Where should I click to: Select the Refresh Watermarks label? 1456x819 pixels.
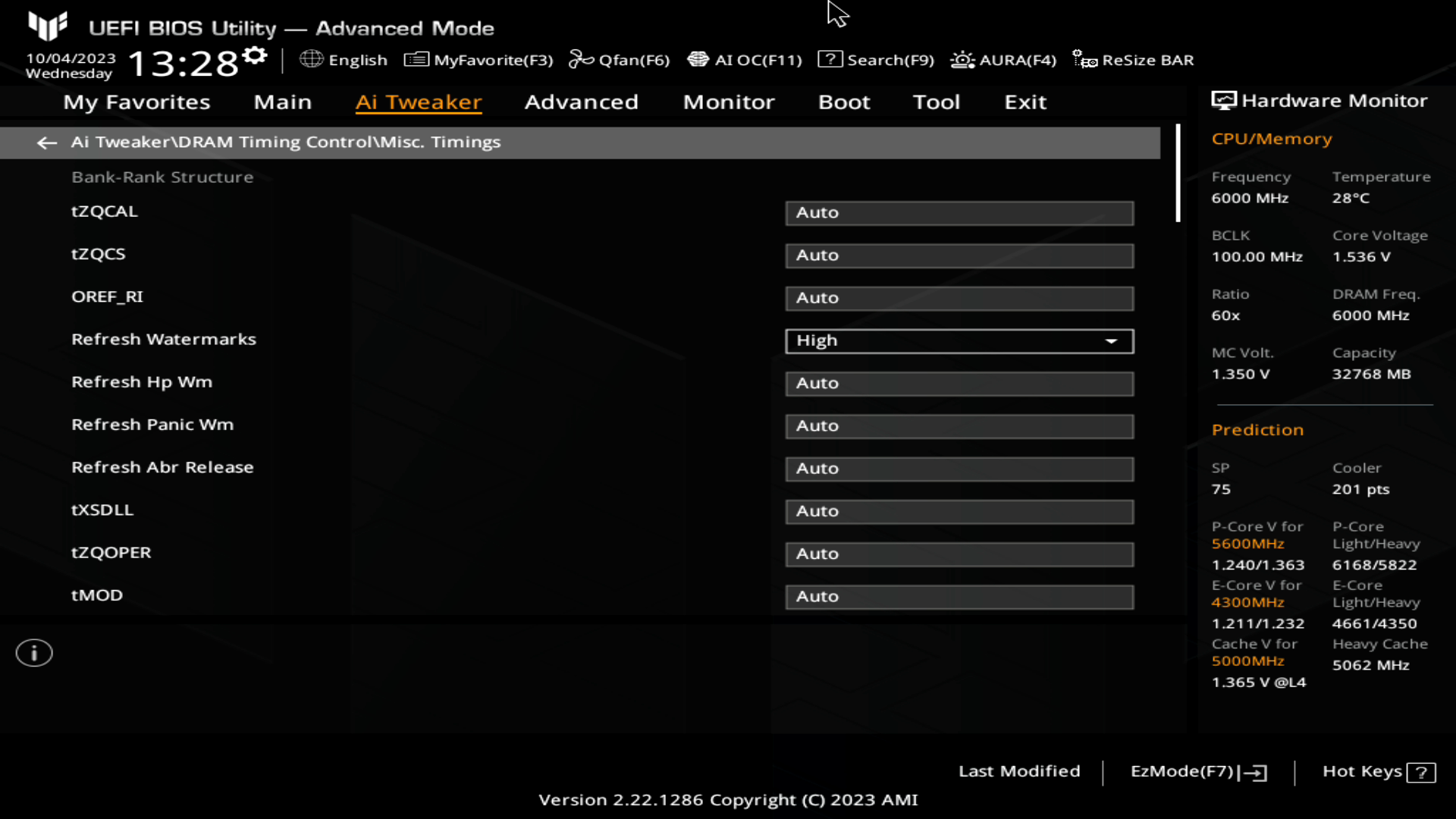[x=164, y=340]
